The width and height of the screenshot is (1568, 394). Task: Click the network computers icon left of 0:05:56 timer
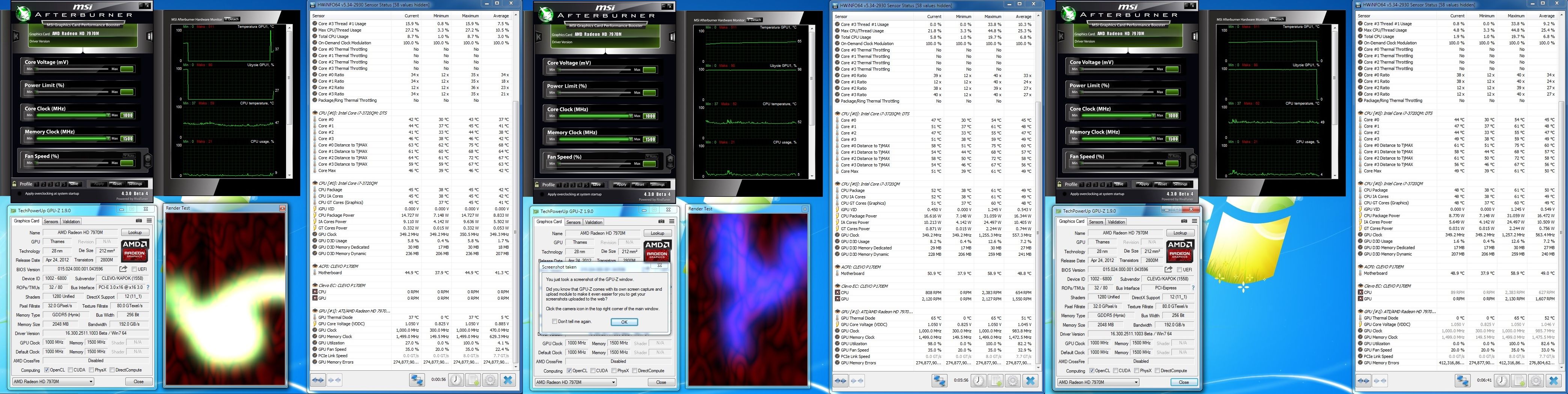coord(940,380)
